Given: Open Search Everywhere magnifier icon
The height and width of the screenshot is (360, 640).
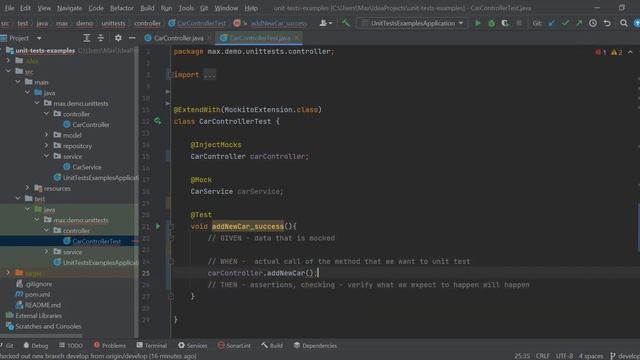Looking at the screenshot, I should coord(624,23).
